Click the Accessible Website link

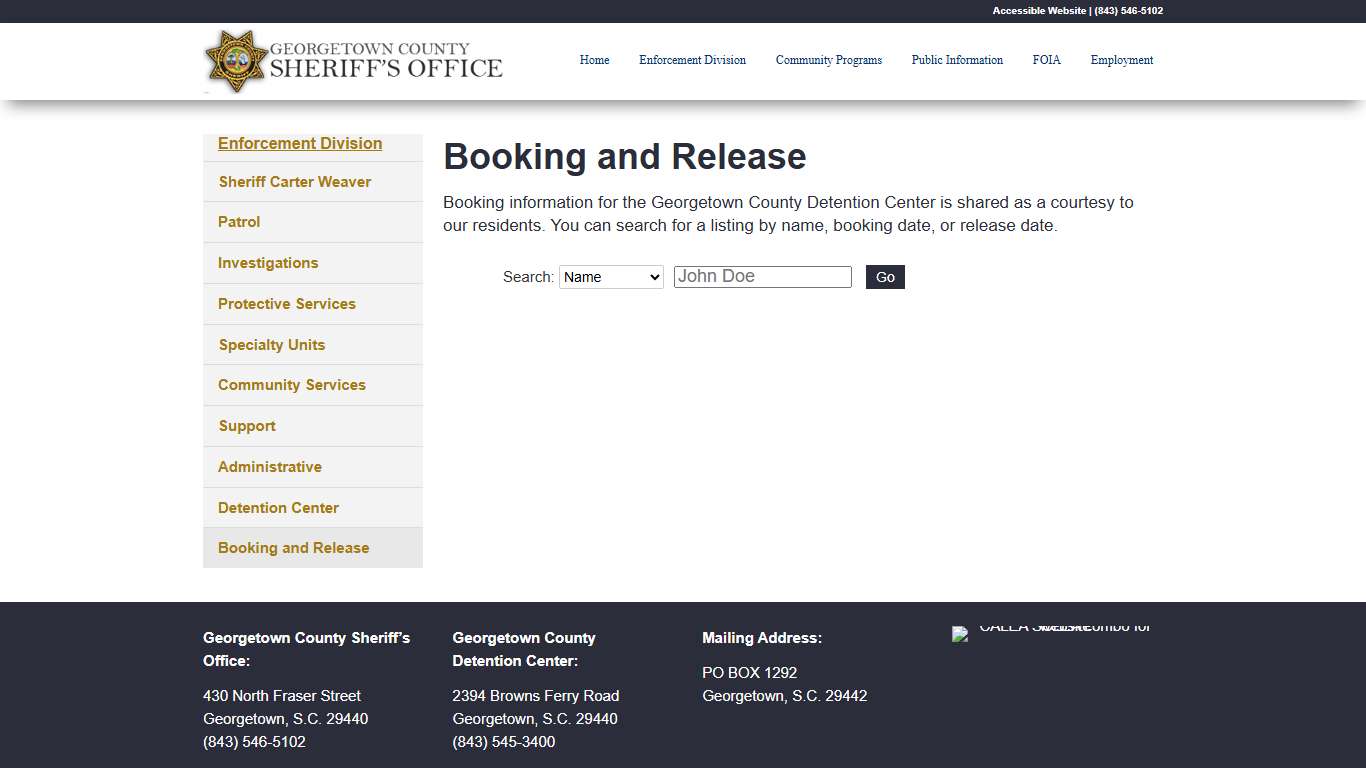click(x=1038, y=11)
